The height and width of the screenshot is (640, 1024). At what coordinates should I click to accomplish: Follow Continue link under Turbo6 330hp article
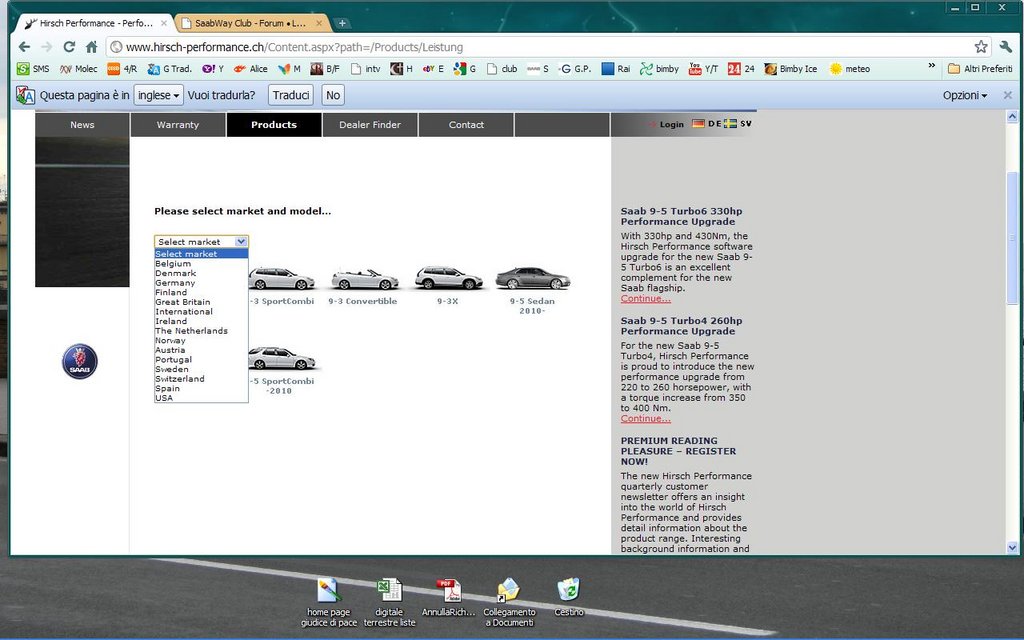coord(645,298)
